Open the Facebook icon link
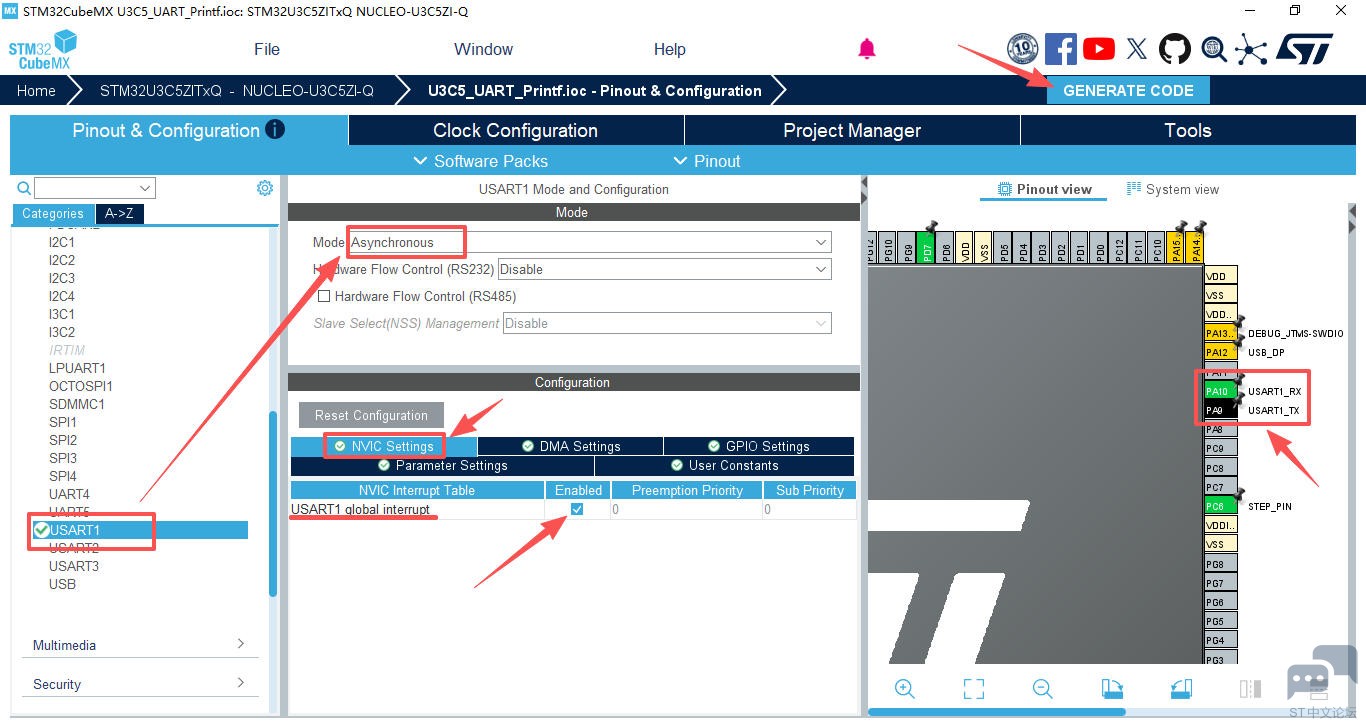1366x728 pixels. tap(1060, 49)
